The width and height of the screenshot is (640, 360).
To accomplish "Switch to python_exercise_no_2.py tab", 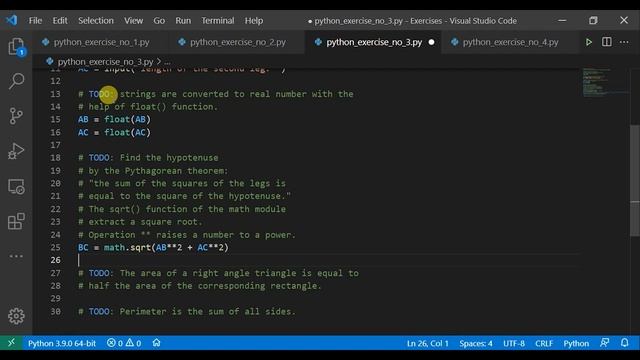I will pos(238,42).
